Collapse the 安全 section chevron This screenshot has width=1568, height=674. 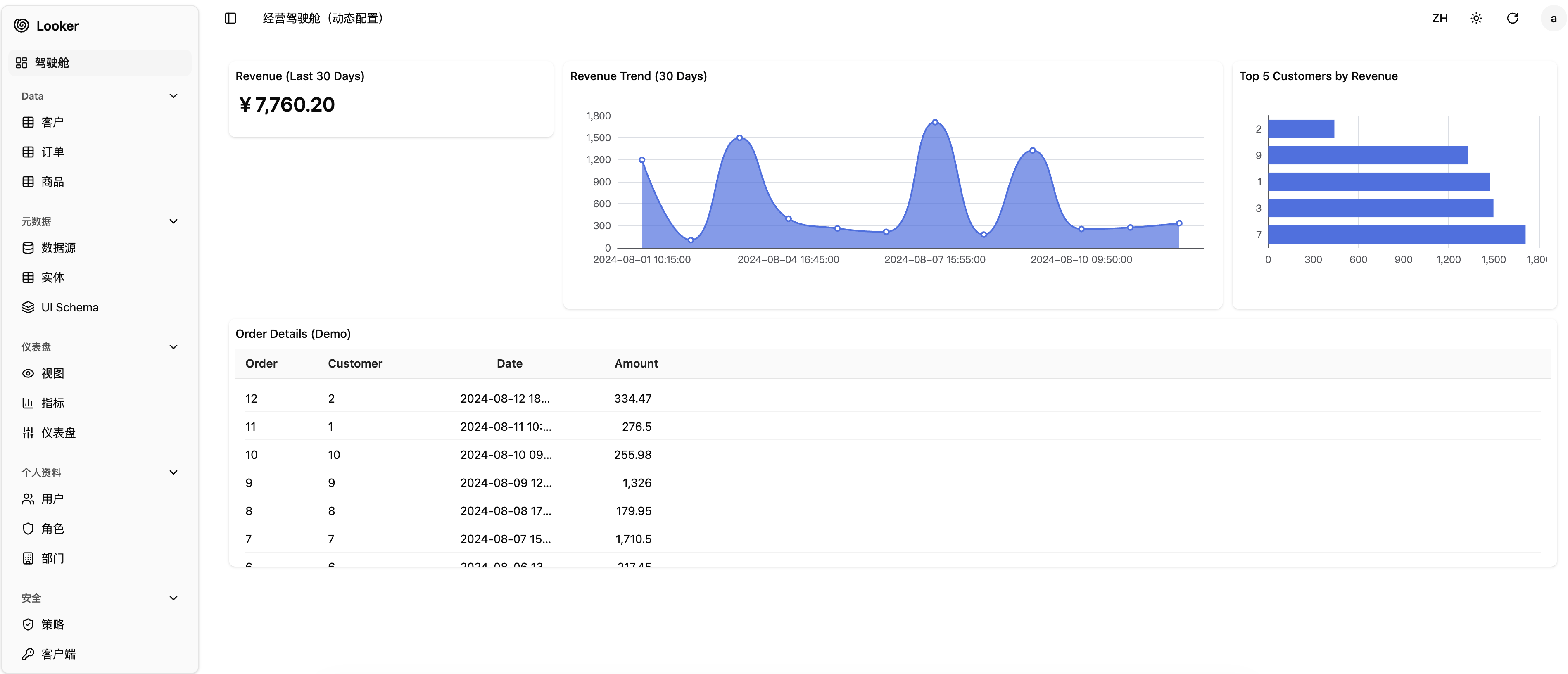[173, 598]
